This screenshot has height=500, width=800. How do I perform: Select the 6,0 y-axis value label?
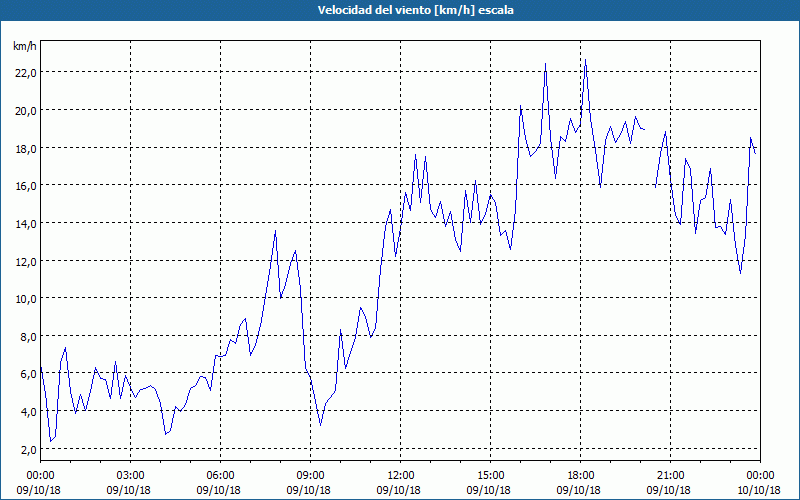[x=28, y=374]
